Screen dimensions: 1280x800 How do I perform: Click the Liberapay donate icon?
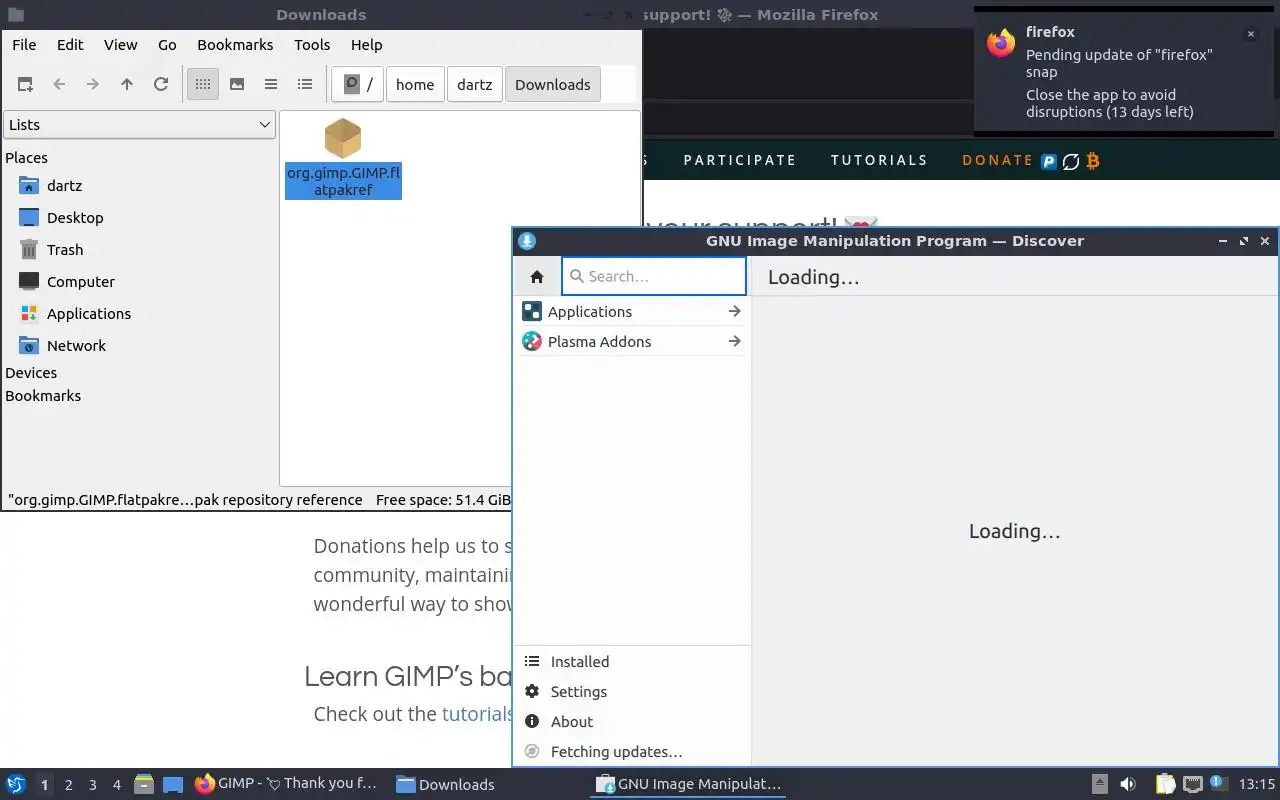coord(1071,161)
